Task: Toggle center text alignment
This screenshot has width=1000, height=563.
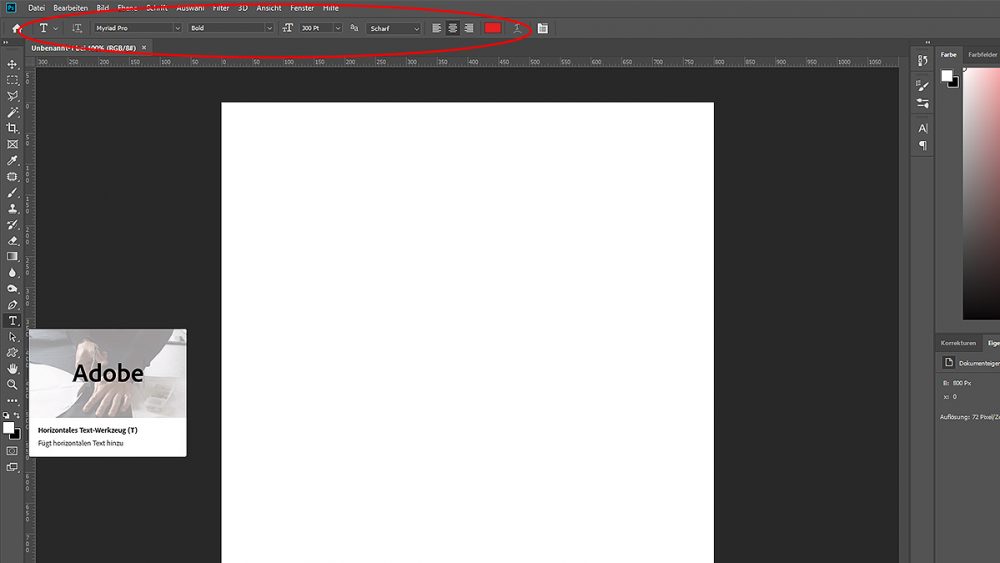Action: point(453,28)
